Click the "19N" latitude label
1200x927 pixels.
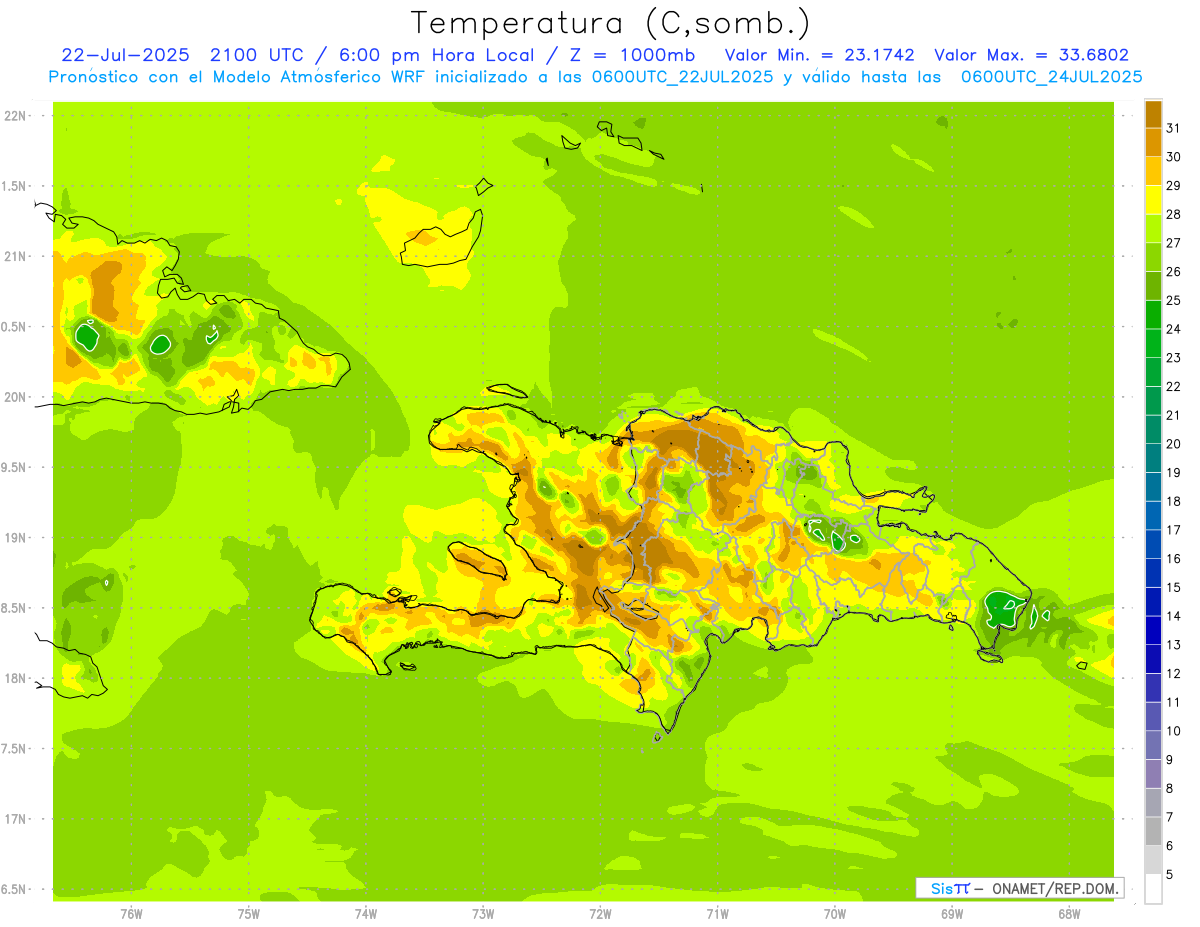[15, 538]
